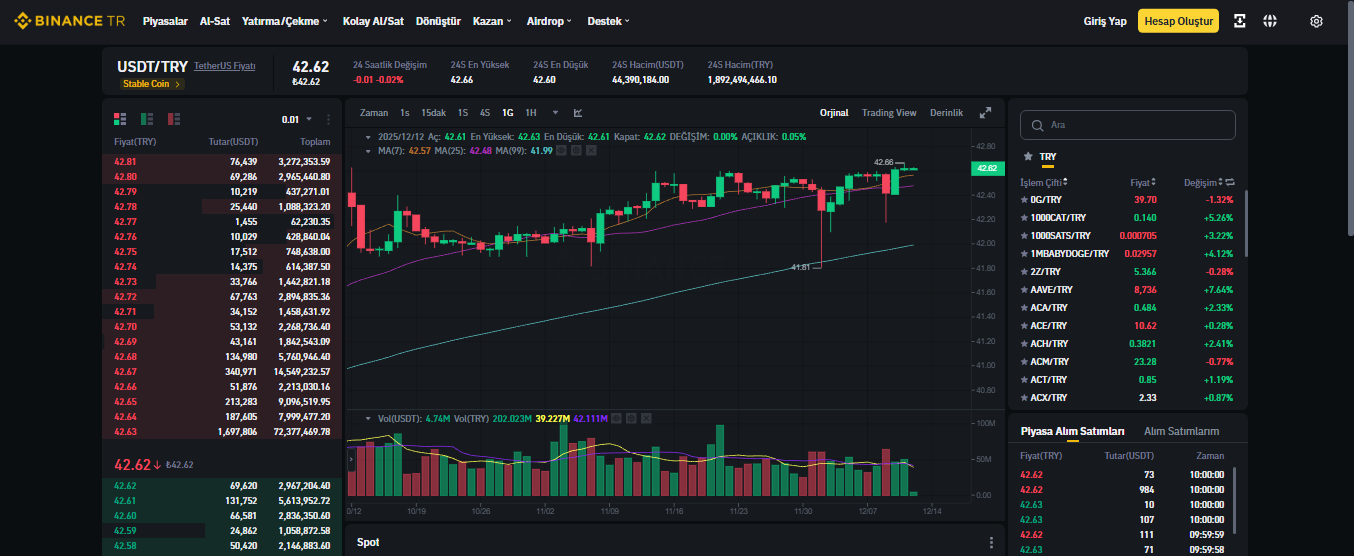Open the app download icon in header
This screenshot has width=1354, height=556.
[x=1240, y=21]
